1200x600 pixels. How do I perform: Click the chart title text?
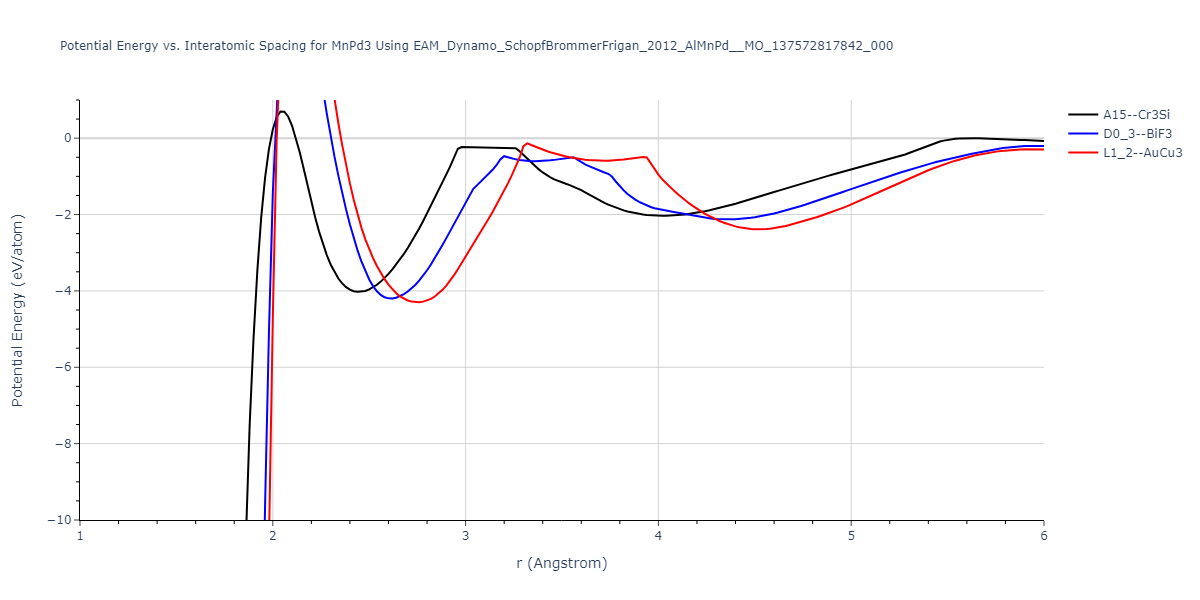tap(476, 46)
